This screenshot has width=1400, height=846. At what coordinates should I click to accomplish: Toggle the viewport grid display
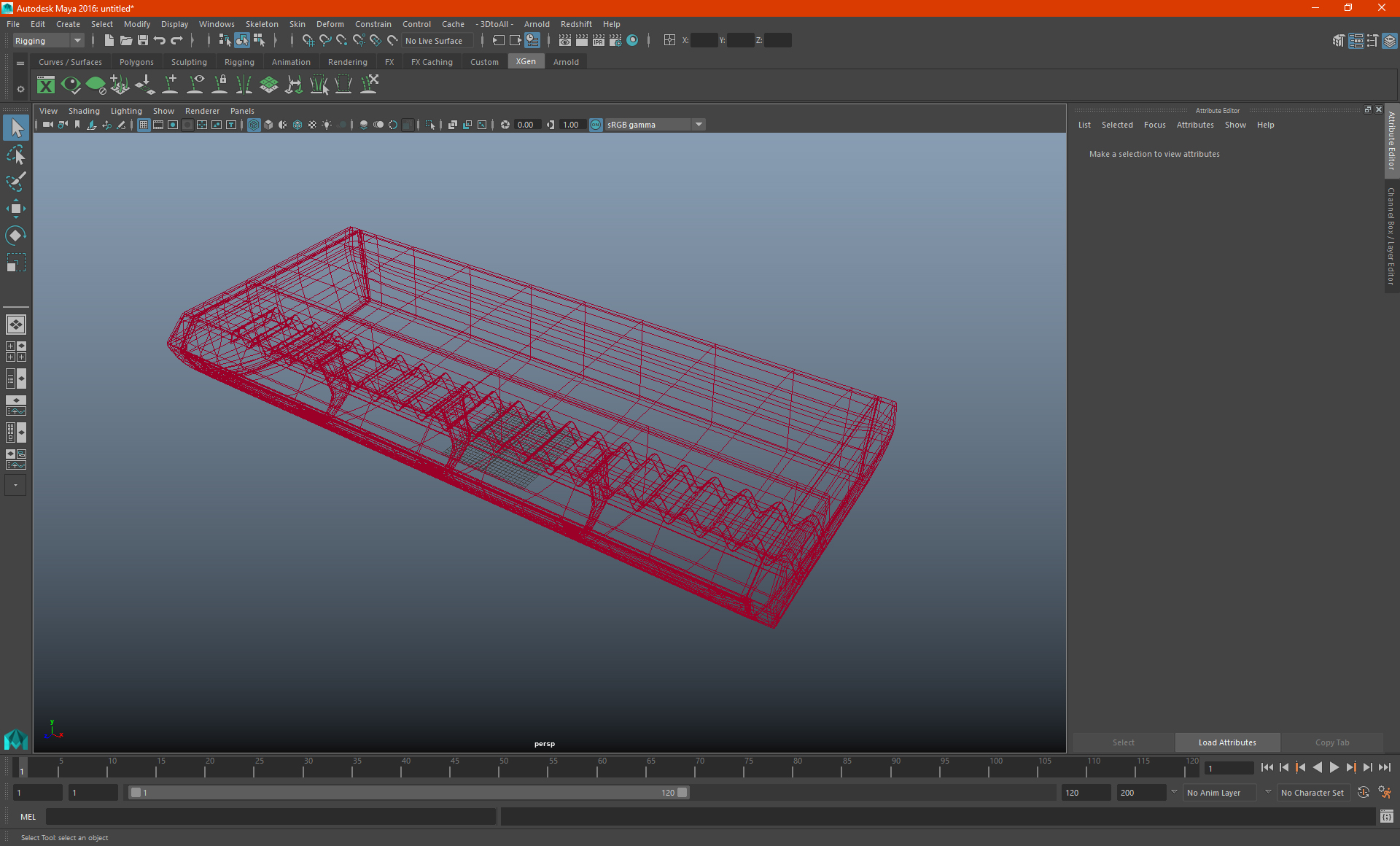[144, 125]
